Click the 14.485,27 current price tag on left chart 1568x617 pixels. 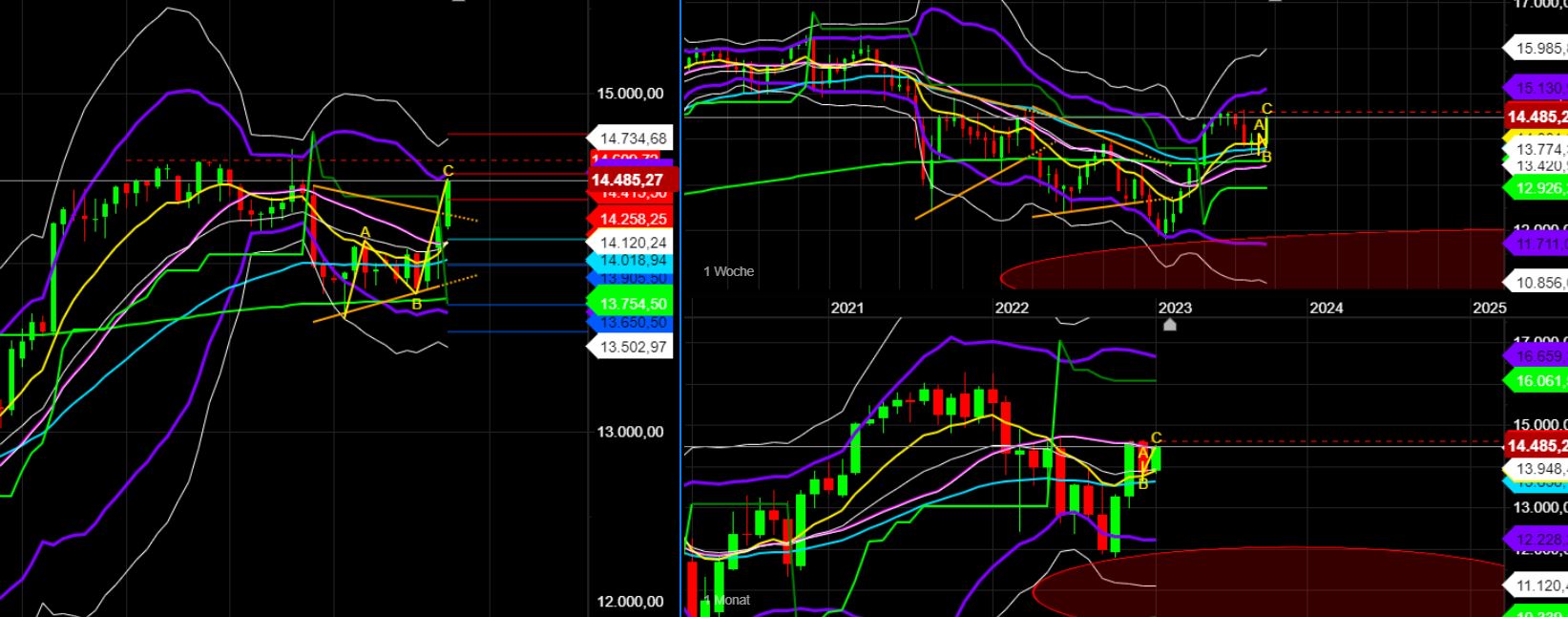tap(631, 180)
